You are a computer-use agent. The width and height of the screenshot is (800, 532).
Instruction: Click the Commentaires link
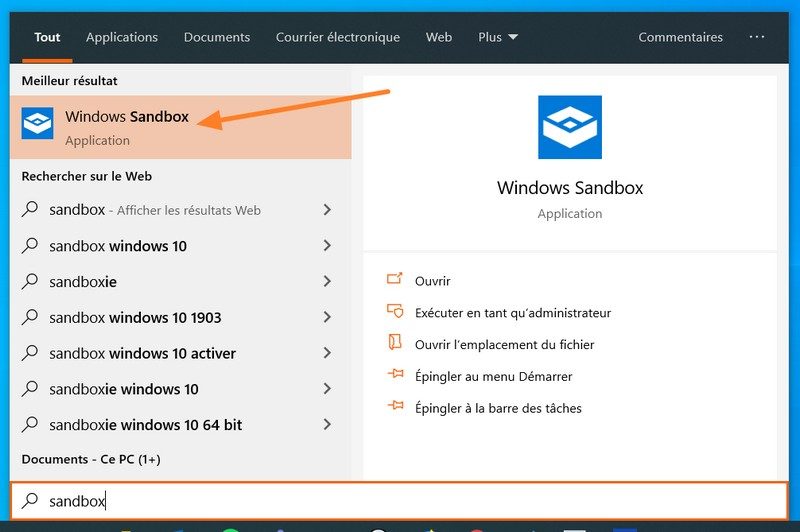tap(681, 37)
